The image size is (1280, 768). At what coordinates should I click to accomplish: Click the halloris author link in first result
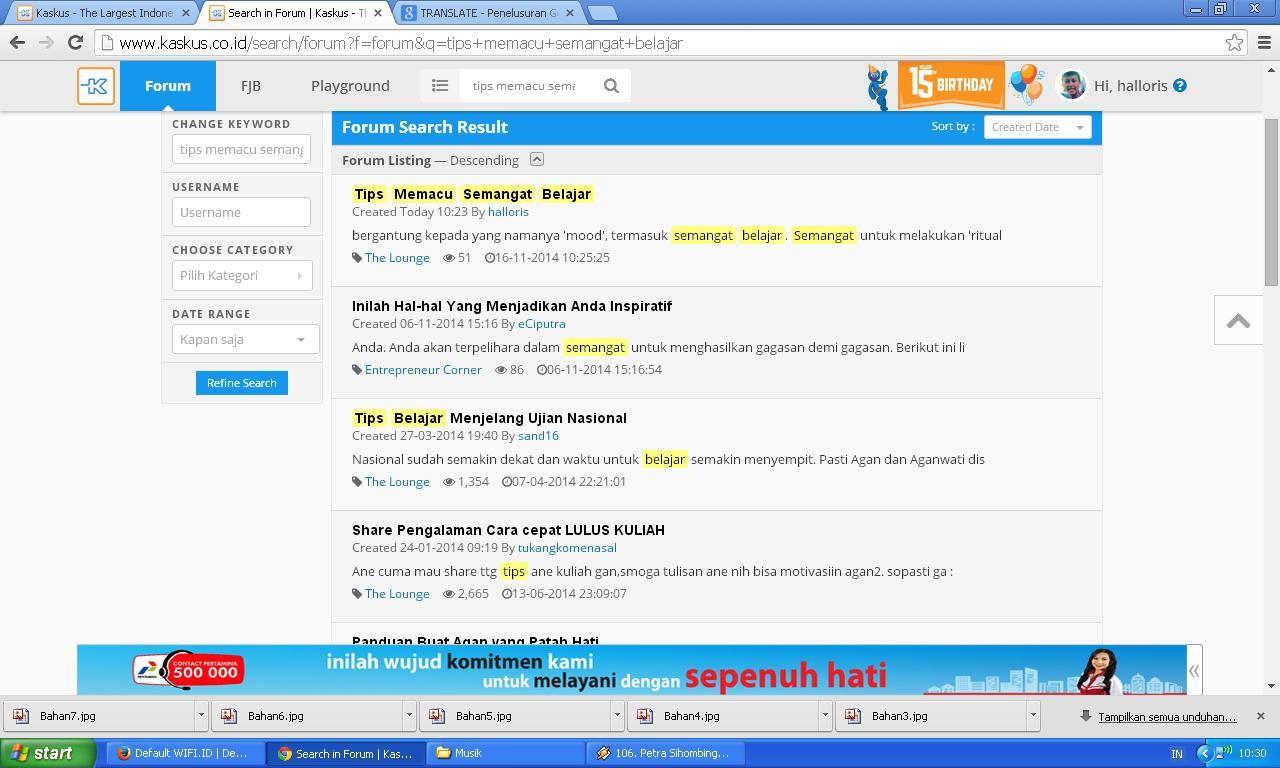click(x=508, y=212)
